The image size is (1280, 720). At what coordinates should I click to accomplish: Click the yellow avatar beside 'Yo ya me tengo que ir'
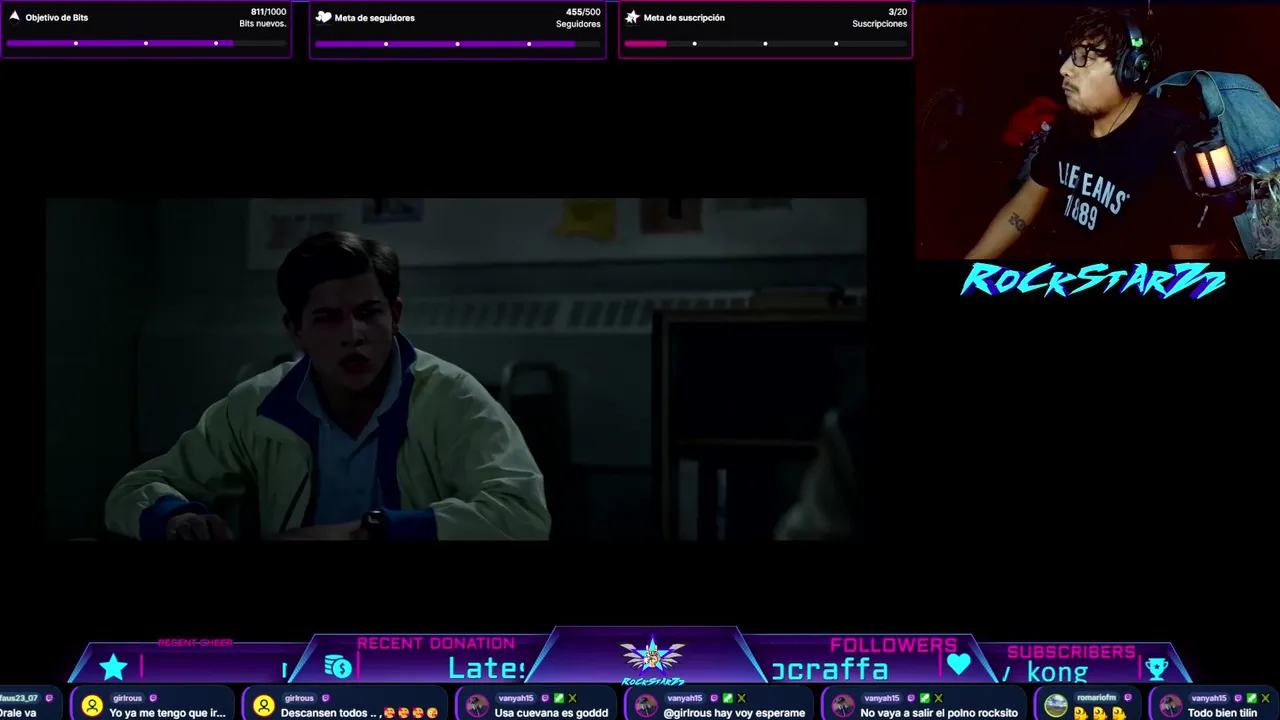click(x=92, y=706)
